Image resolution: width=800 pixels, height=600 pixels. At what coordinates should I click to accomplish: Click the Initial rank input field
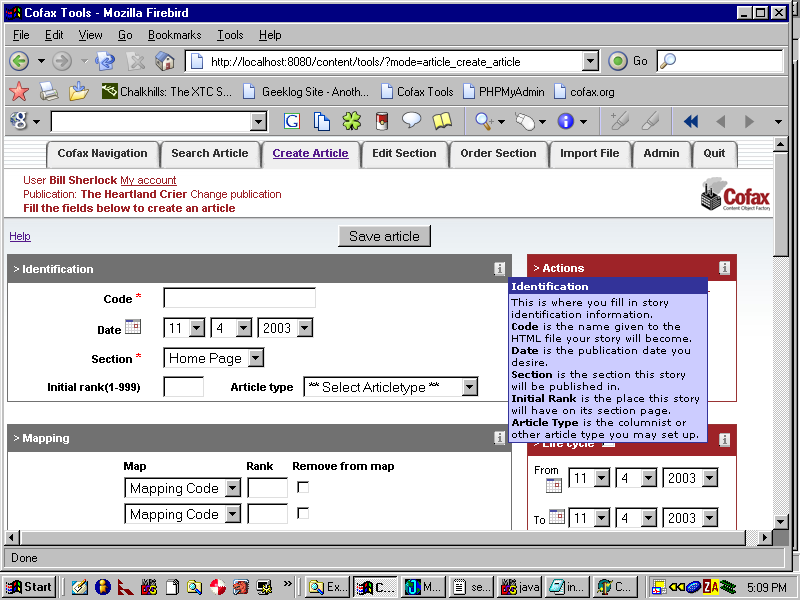[x=184, y=387]
